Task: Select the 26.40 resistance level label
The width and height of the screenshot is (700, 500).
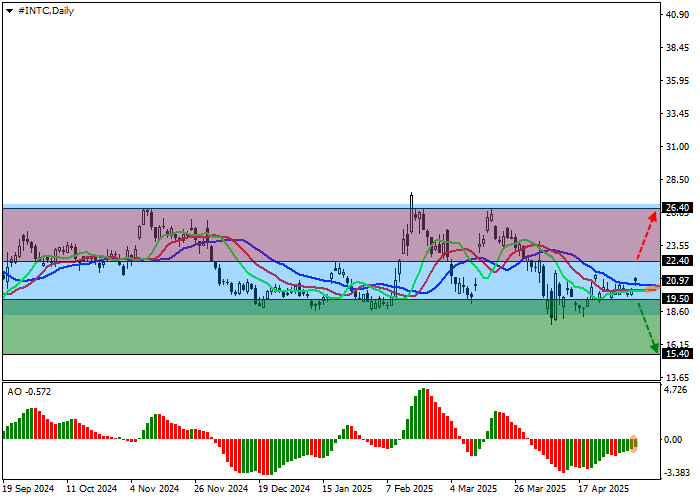Action: pyautogui.click(x=677, y=208)
